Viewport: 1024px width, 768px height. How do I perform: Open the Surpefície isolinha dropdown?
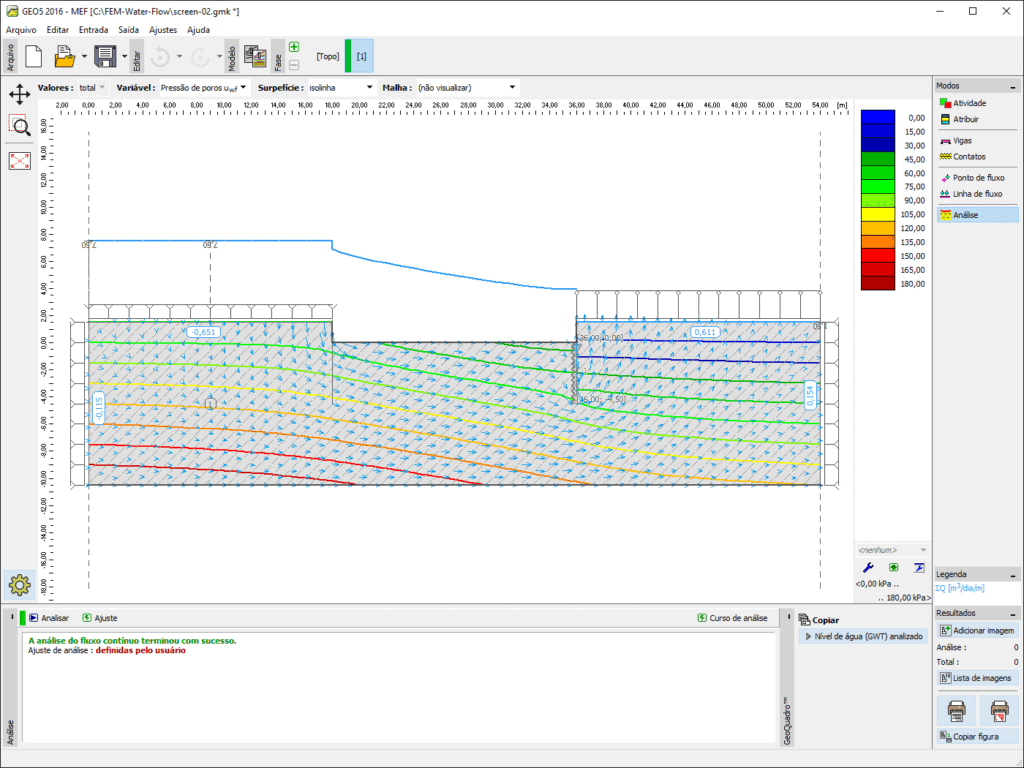pyautogui.click(x=342, y=88)
